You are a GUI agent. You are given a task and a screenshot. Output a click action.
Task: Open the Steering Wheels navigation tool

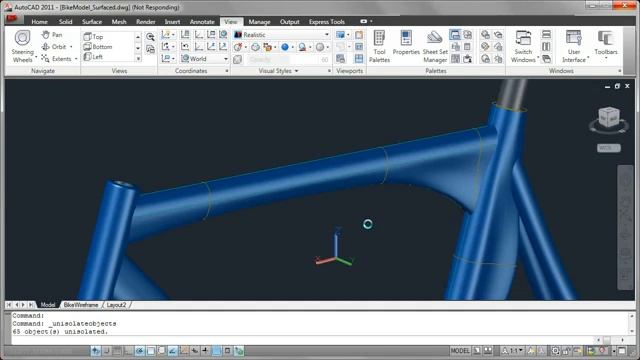22,47
